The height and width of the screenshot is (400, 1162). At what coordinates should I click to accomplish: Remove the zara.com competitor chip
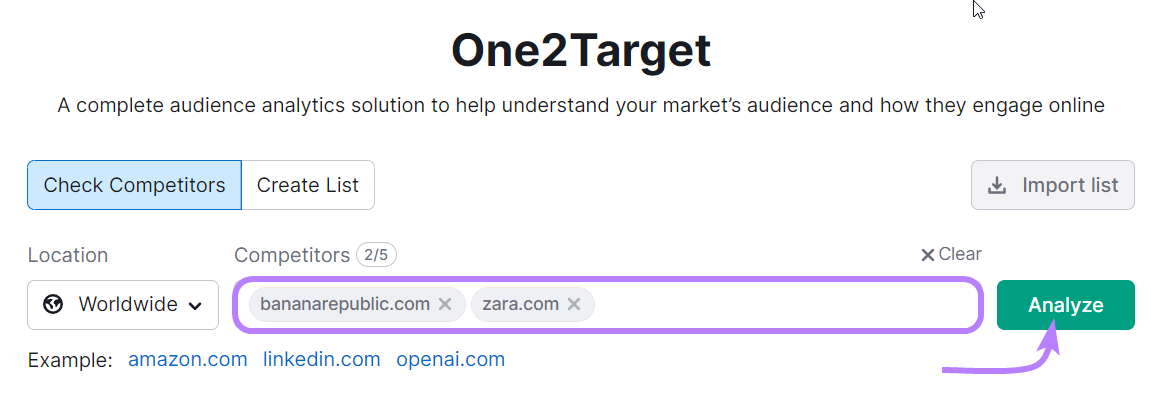tap(574, 304)
